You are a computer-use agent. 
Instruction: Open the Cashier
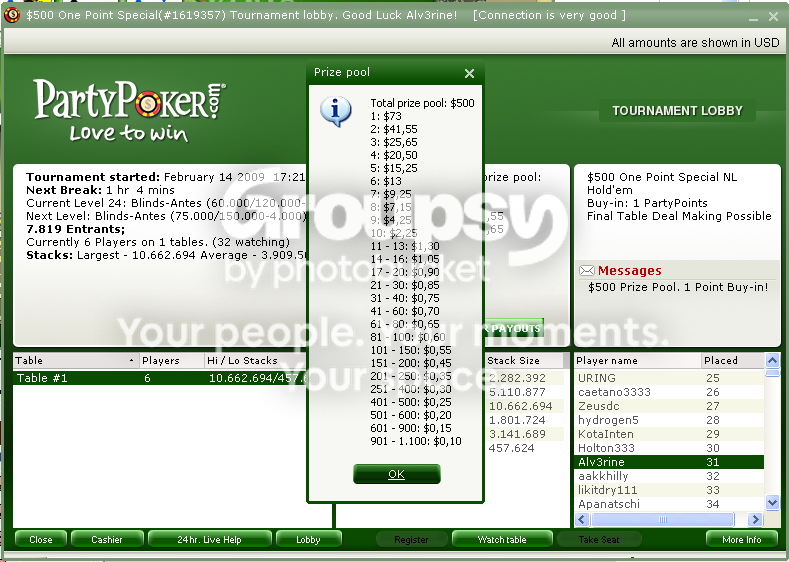click(107, 539)
